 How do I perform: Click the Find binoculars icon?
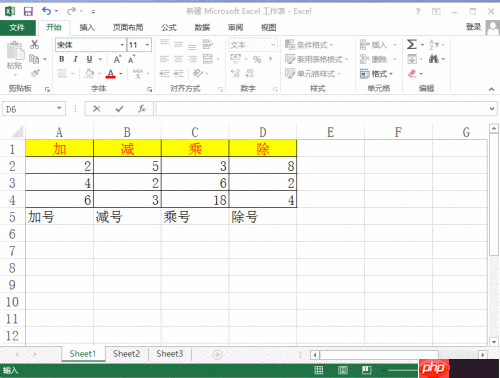(434, 59)
